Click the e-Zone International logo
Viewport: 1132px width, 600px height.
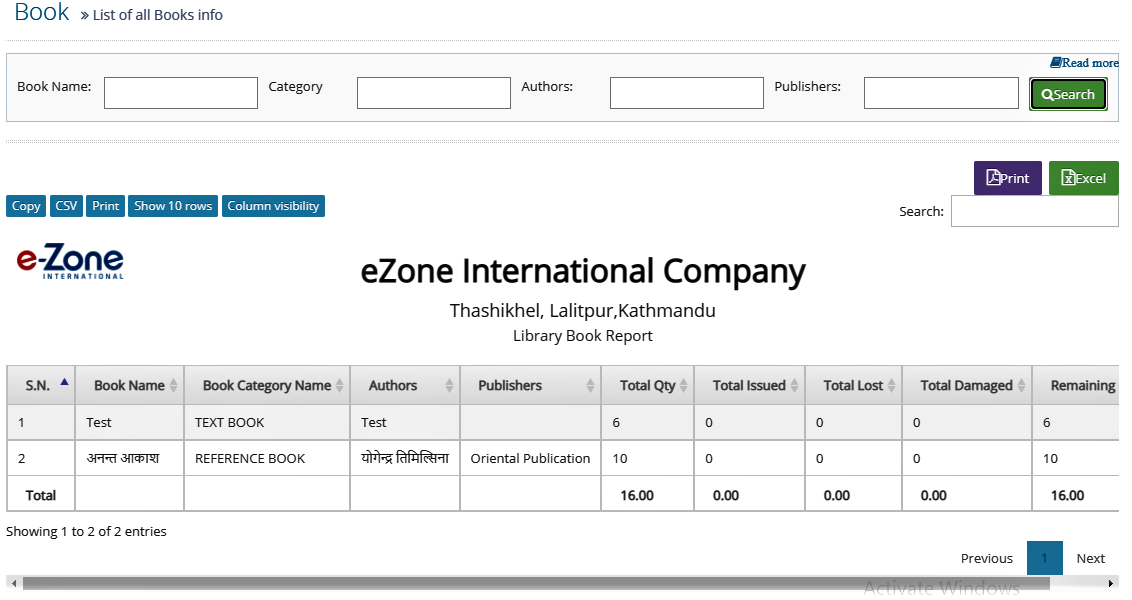coord(70,261)
